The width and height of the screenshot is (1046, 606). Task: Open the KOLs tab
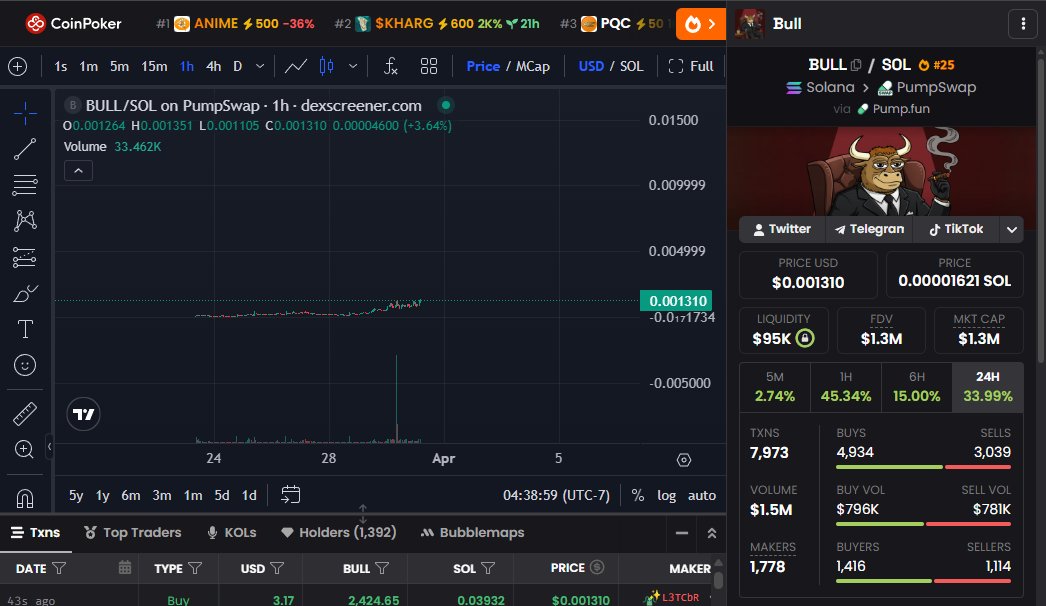click(231, 533)
